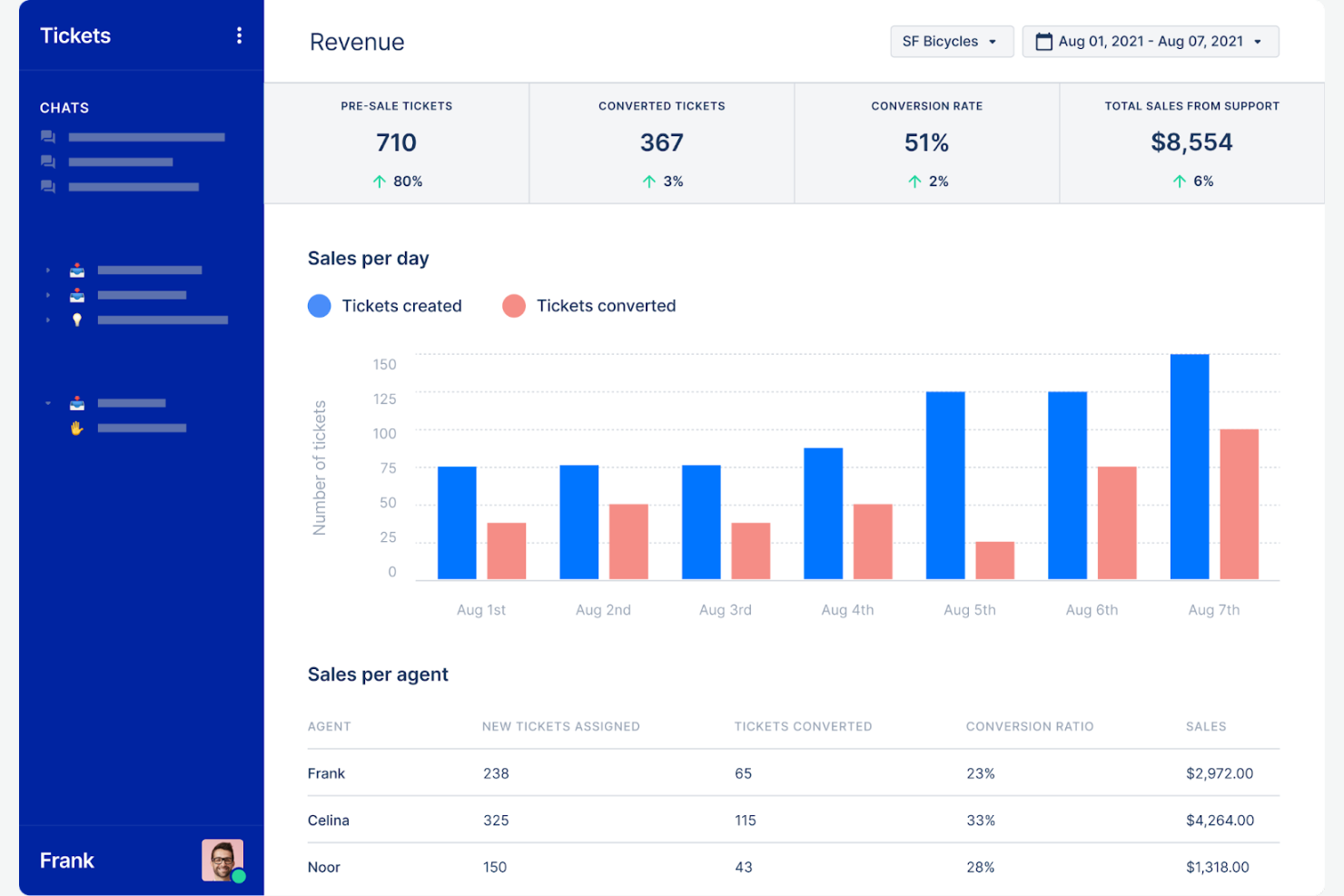Click the green up arrow beside 6%

coord(1179,182)
